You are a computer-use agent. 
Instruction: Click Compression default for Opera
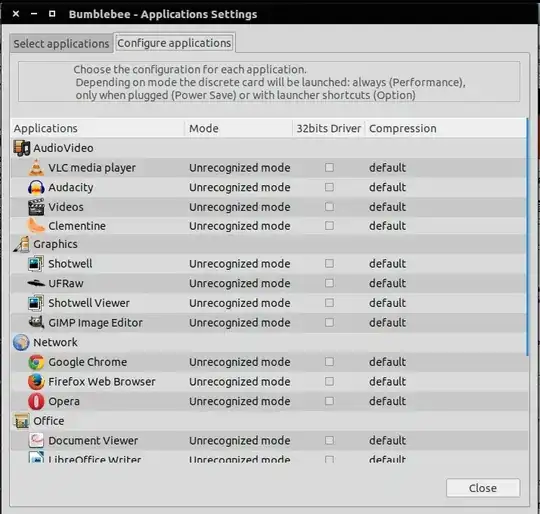coord(387,401)
